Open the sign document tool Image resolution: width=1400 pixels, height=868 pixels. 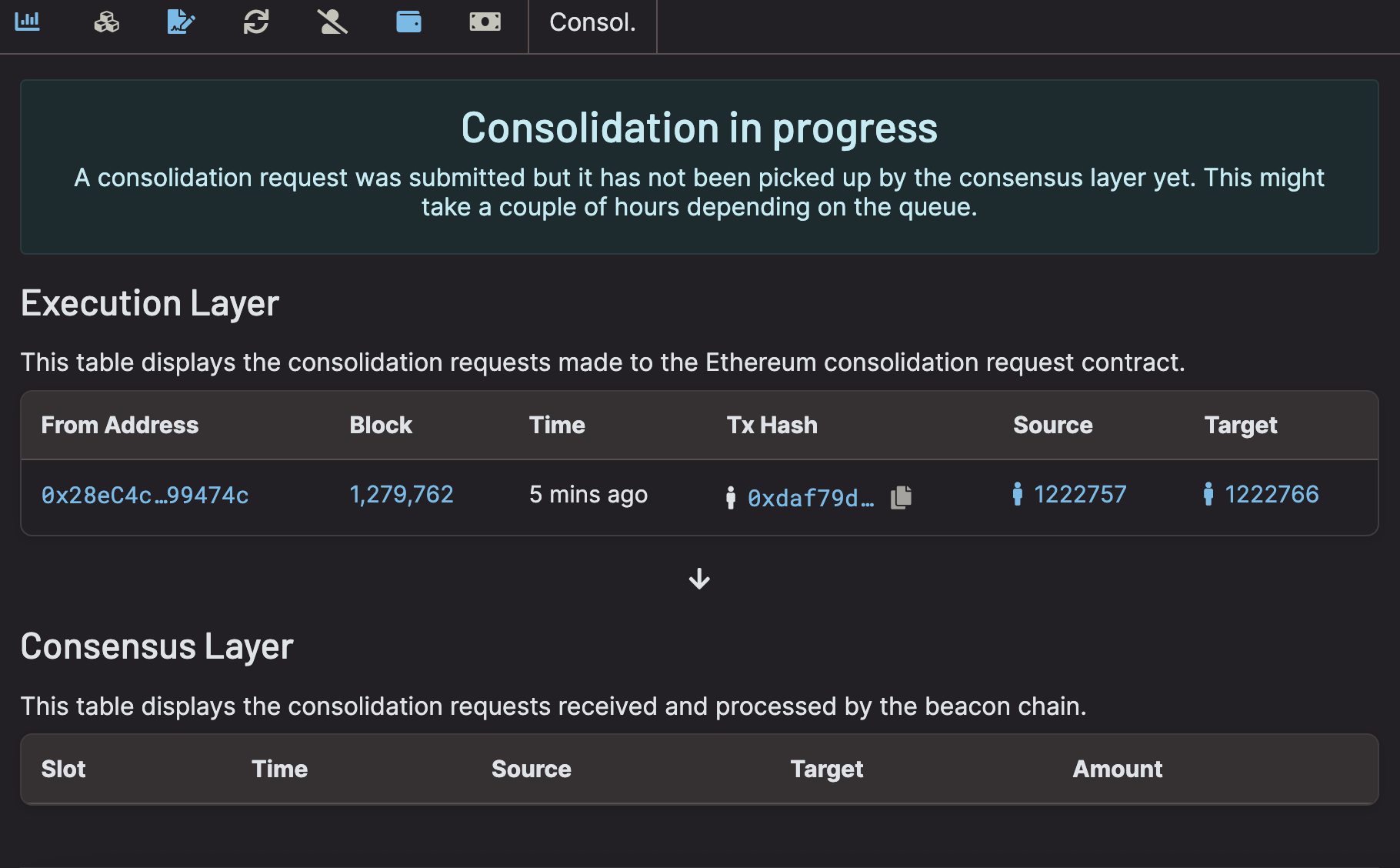[179, 22]
